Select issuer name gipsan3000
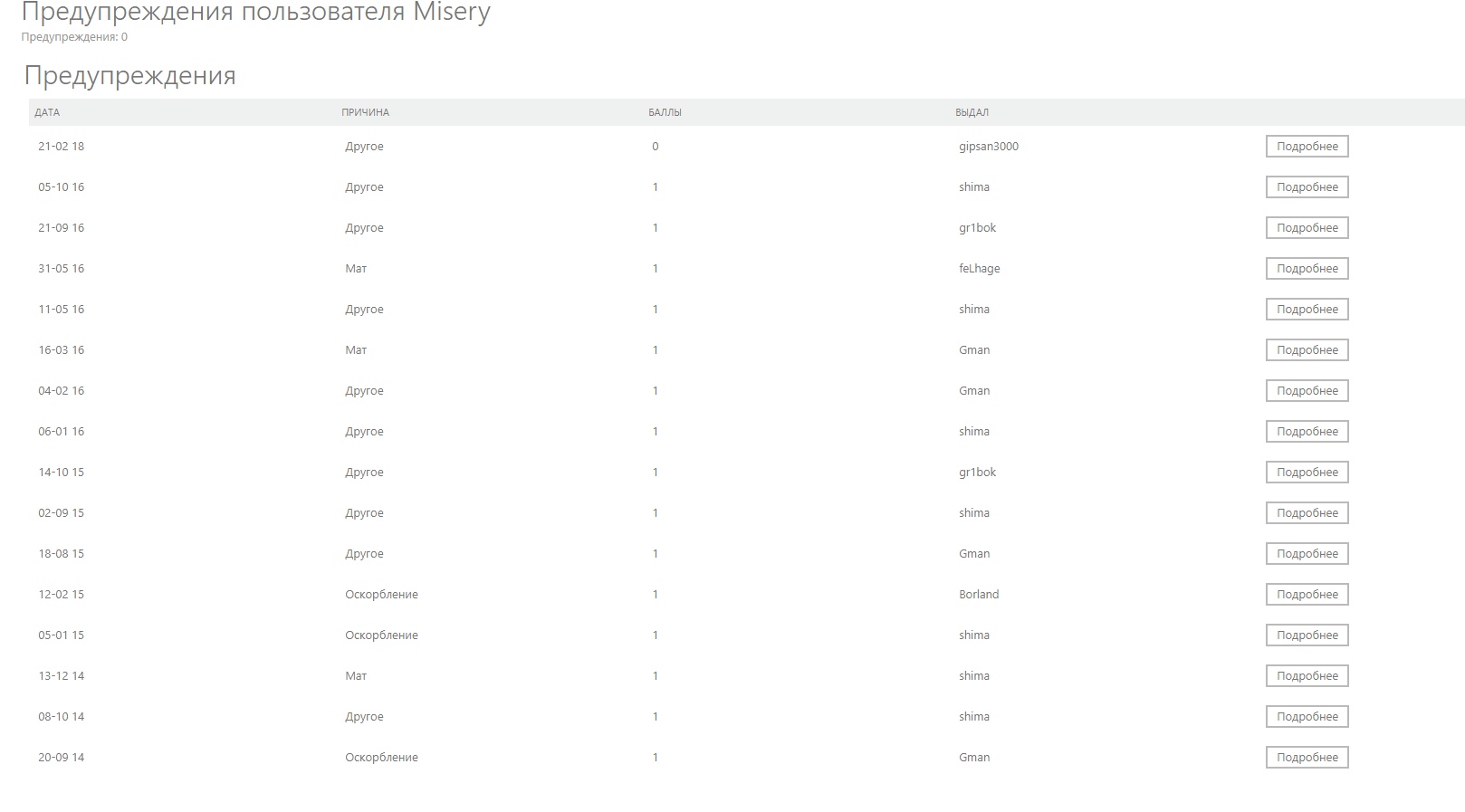1465x812 pixels. coord(989,147)
